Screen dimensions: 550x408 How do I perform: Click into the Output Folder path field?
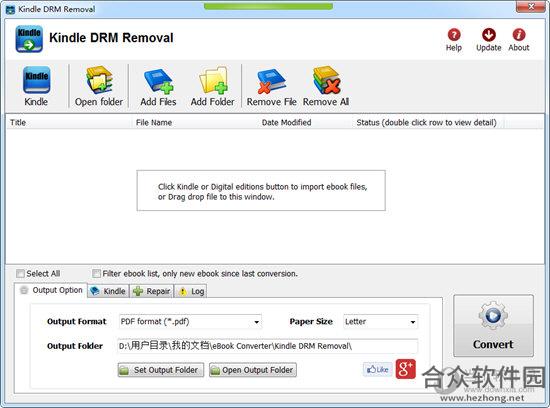[267, 346]
